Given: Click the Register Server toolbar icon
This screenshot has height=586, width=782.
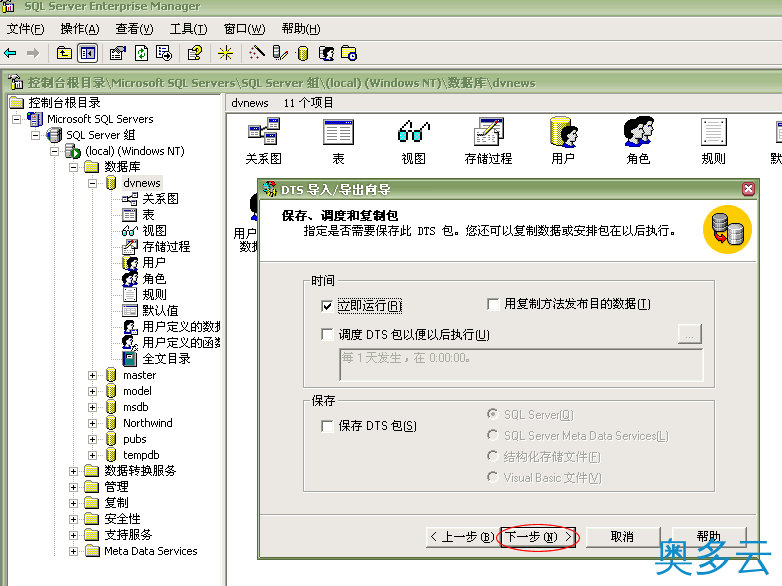Looking at the screenshot, I should click(x=280, y=53).
